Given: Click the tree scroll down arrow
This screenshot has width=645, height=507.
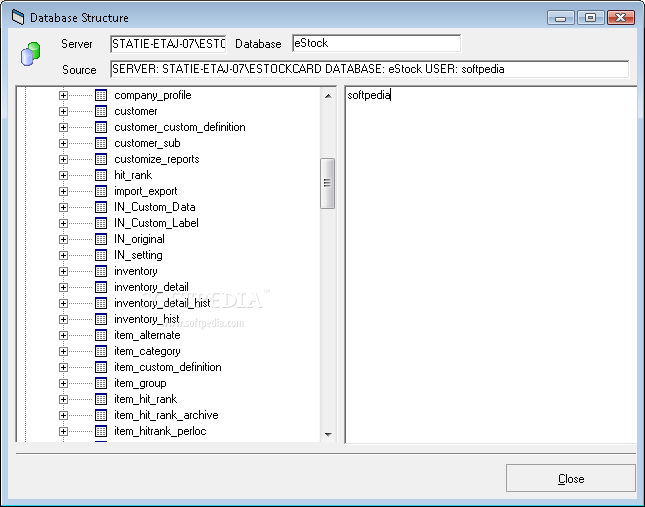Looking at the screenshot, I should [328, 434].
